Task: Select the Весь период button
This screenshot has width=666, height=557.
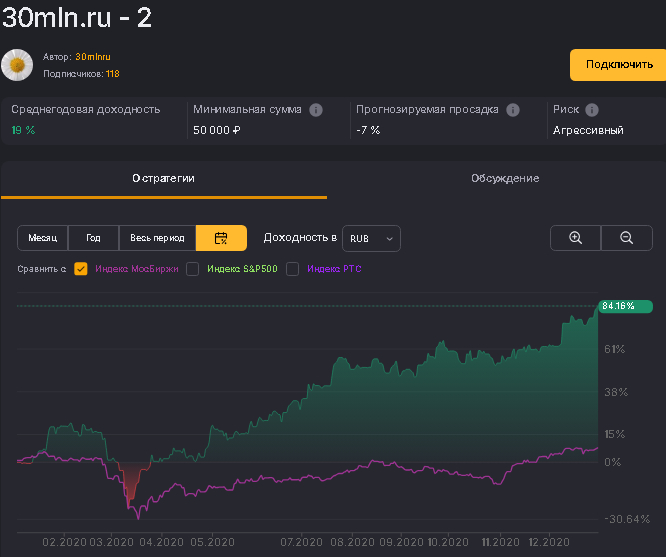Action: 157,238
